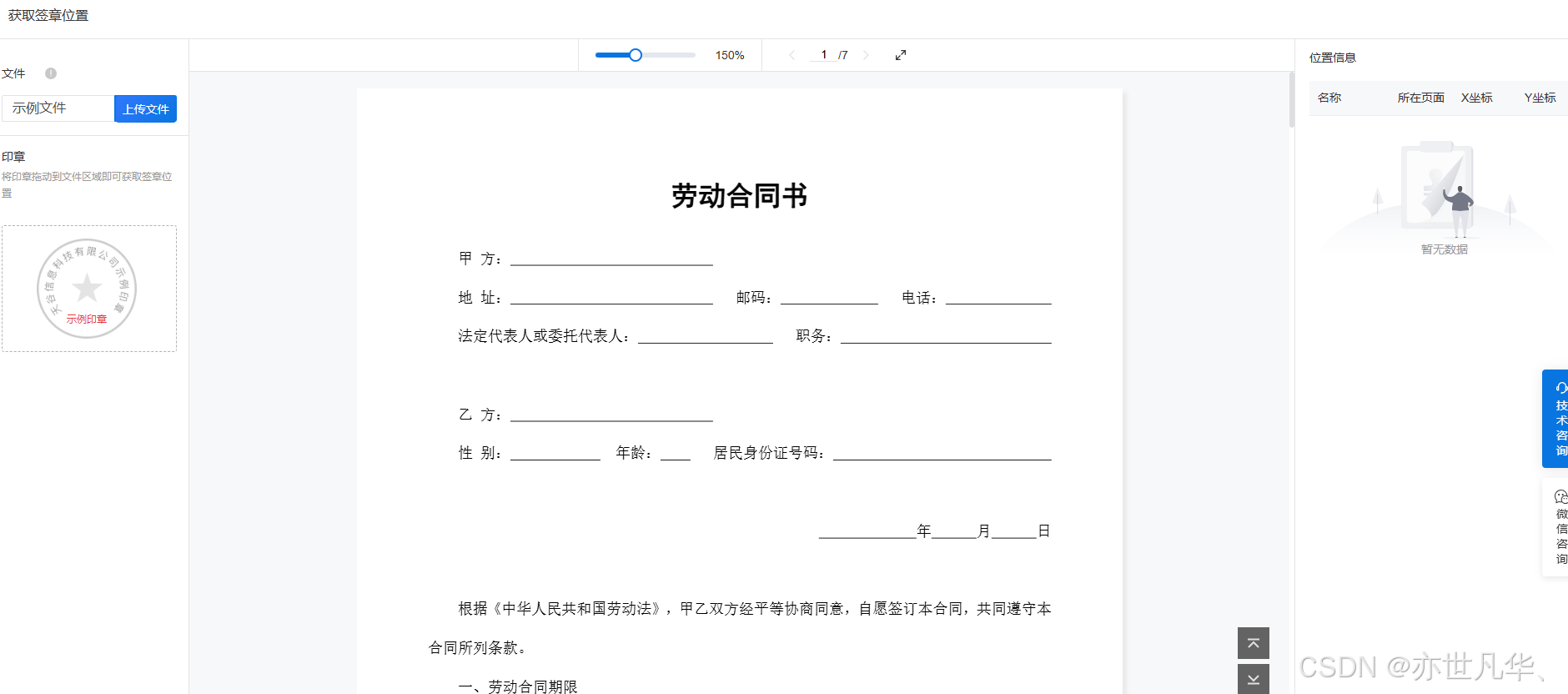The height and width of the screenshot is (694, 1568).
Task: Click the Y坐标 column header
Action: click(1540, 98)
